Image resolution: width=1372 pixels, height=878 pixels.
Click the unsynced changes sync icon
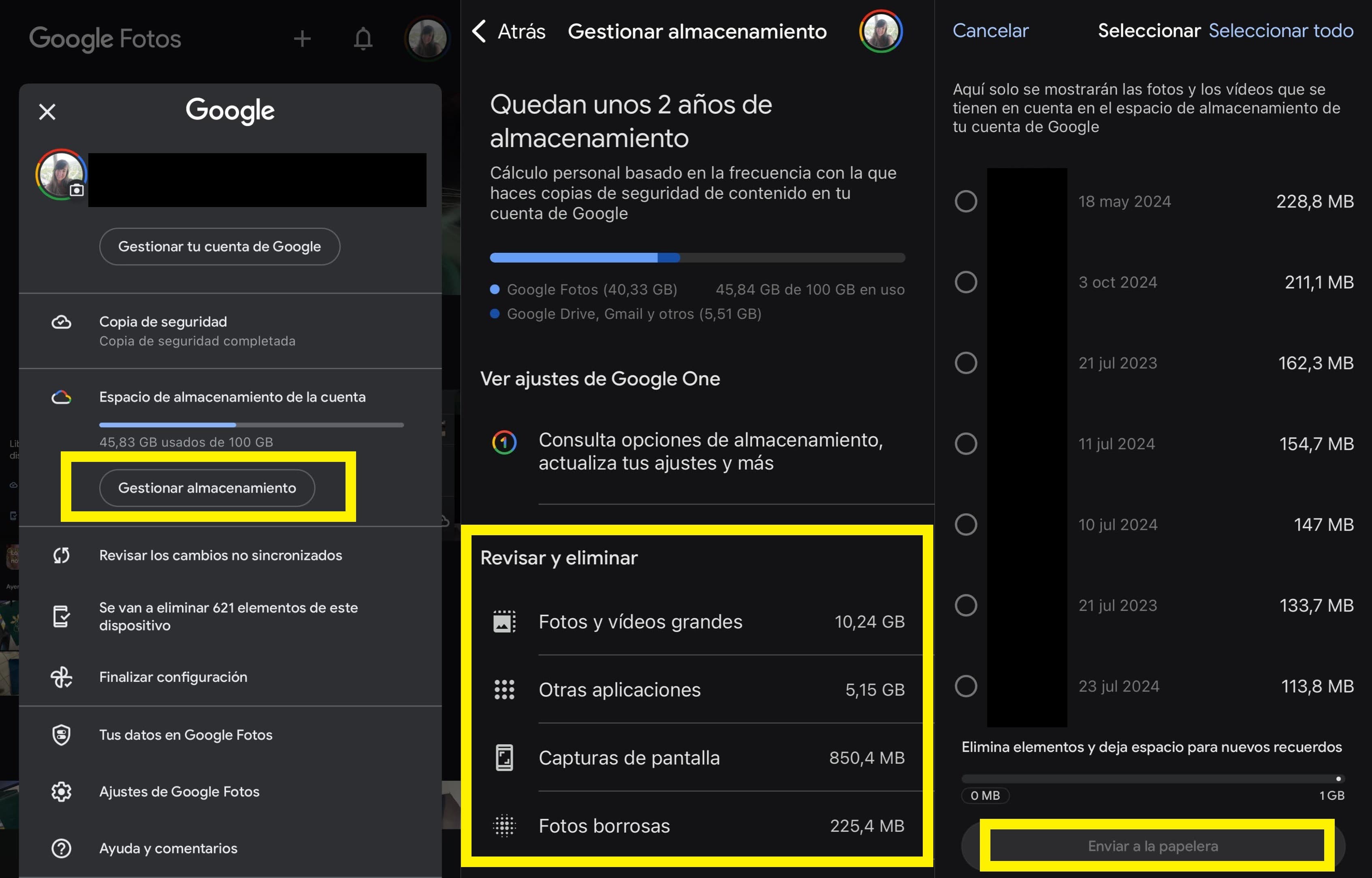pos(62,555)
